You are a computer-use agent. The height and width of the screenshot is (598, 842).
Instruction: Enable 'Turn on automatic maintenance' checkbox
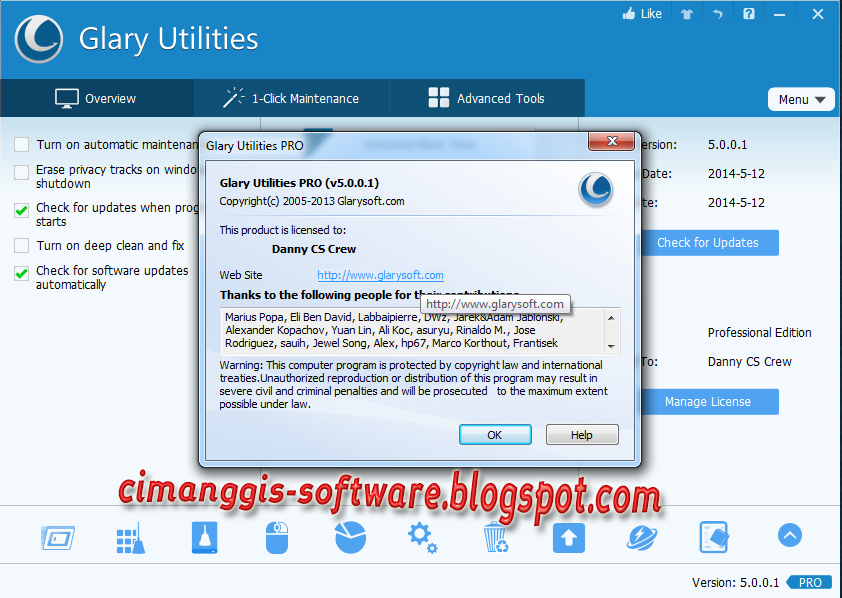pos(21,144)
